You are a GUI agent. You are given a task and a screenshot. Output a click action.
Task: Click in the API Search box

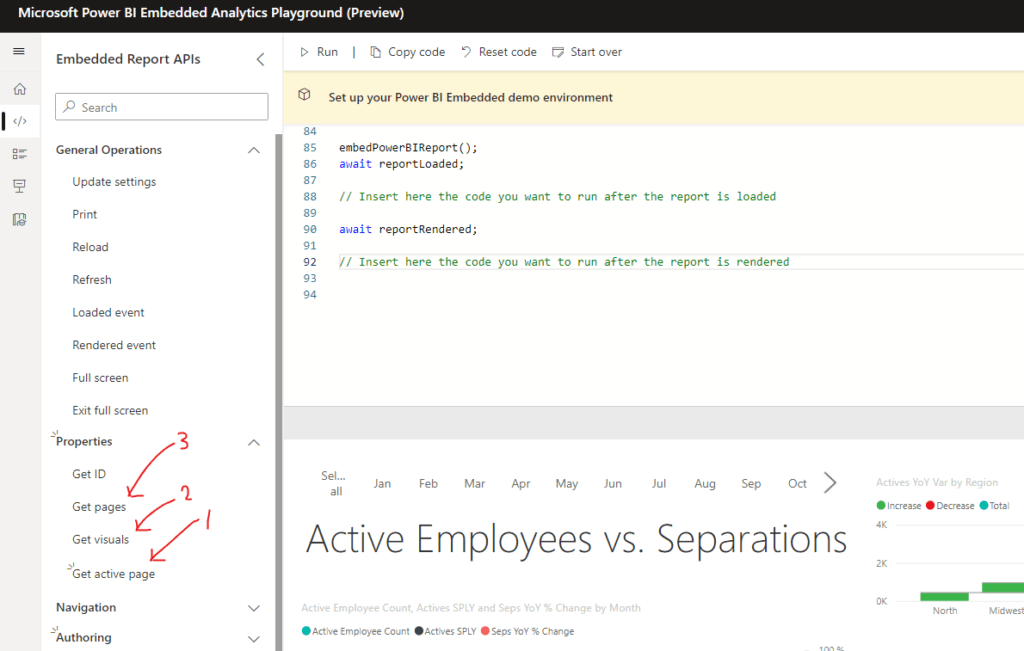[162, 107]
